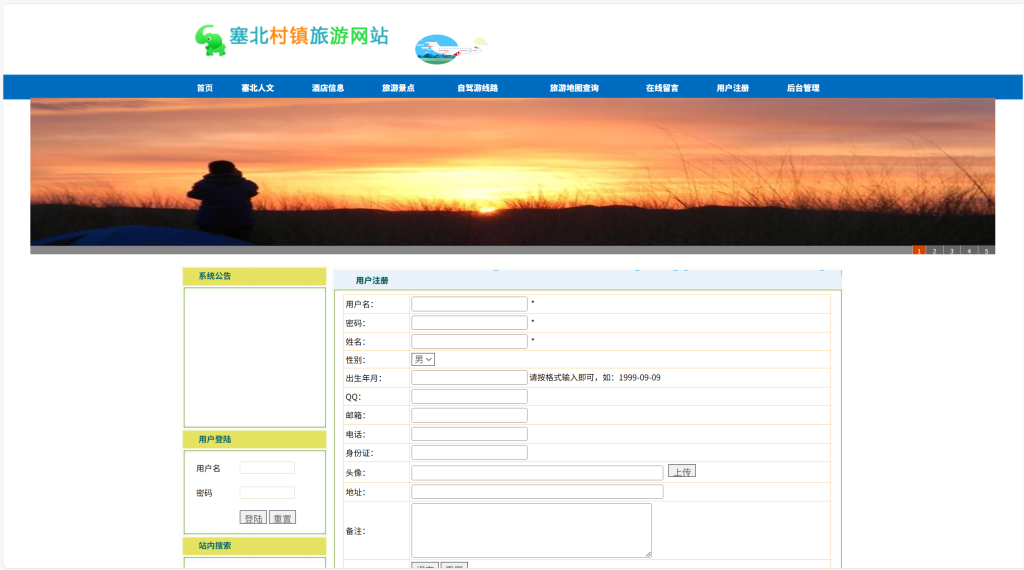
Task: Click the airplane illustration in header
Action: click(451, 49)
